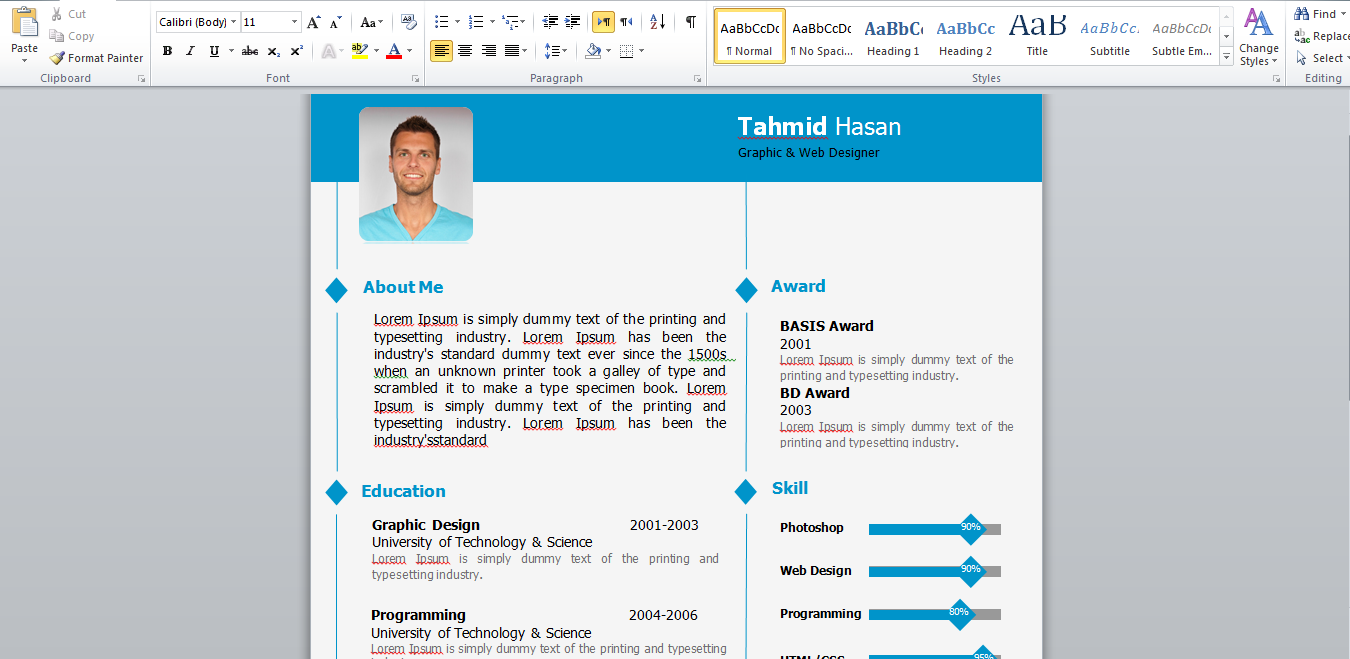Click the Tahmid Hasan name heading

(819, 126)
